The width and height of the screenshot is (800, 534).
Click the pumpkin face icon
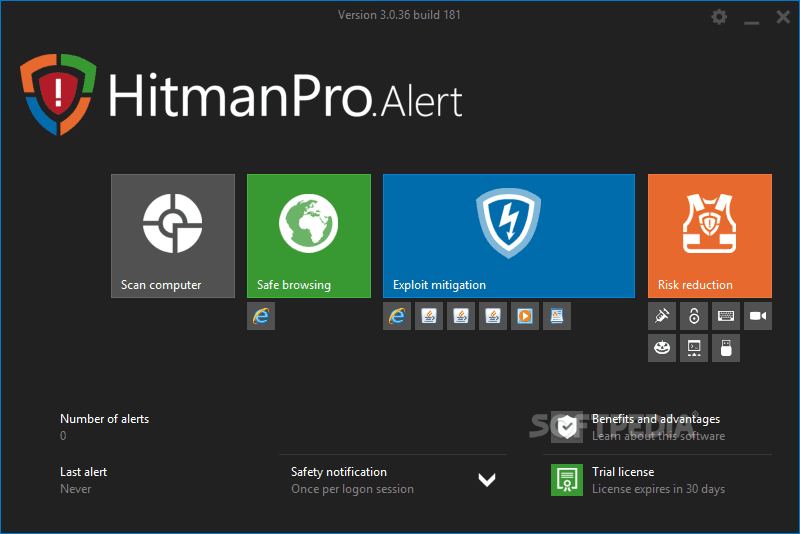pos(662,348)
